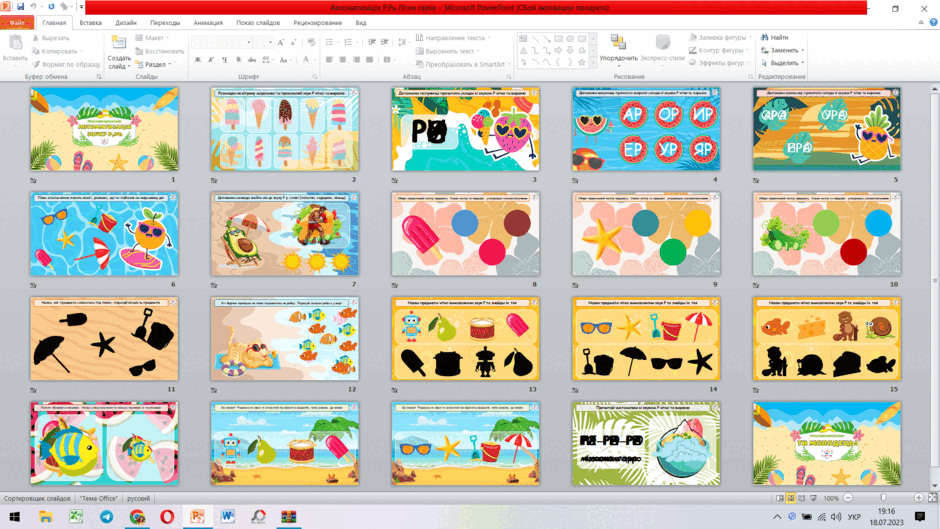Toggle italic К formatting button
940x529 pixels.
click(211, 59)
